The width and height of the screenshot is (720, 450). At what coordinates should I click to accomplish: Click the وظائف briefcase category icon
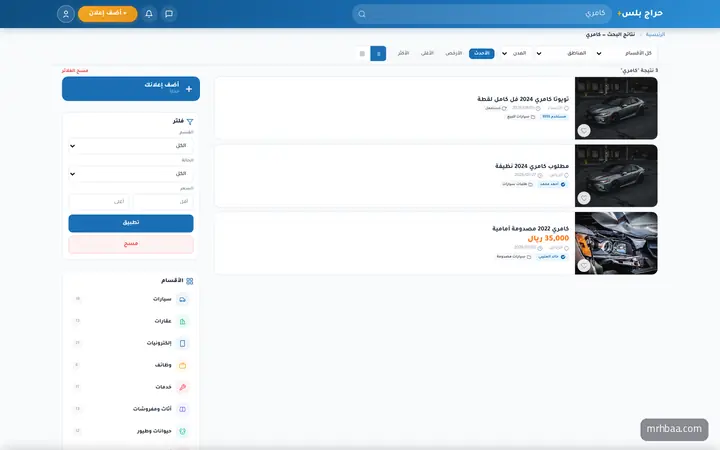click(182, 366)
